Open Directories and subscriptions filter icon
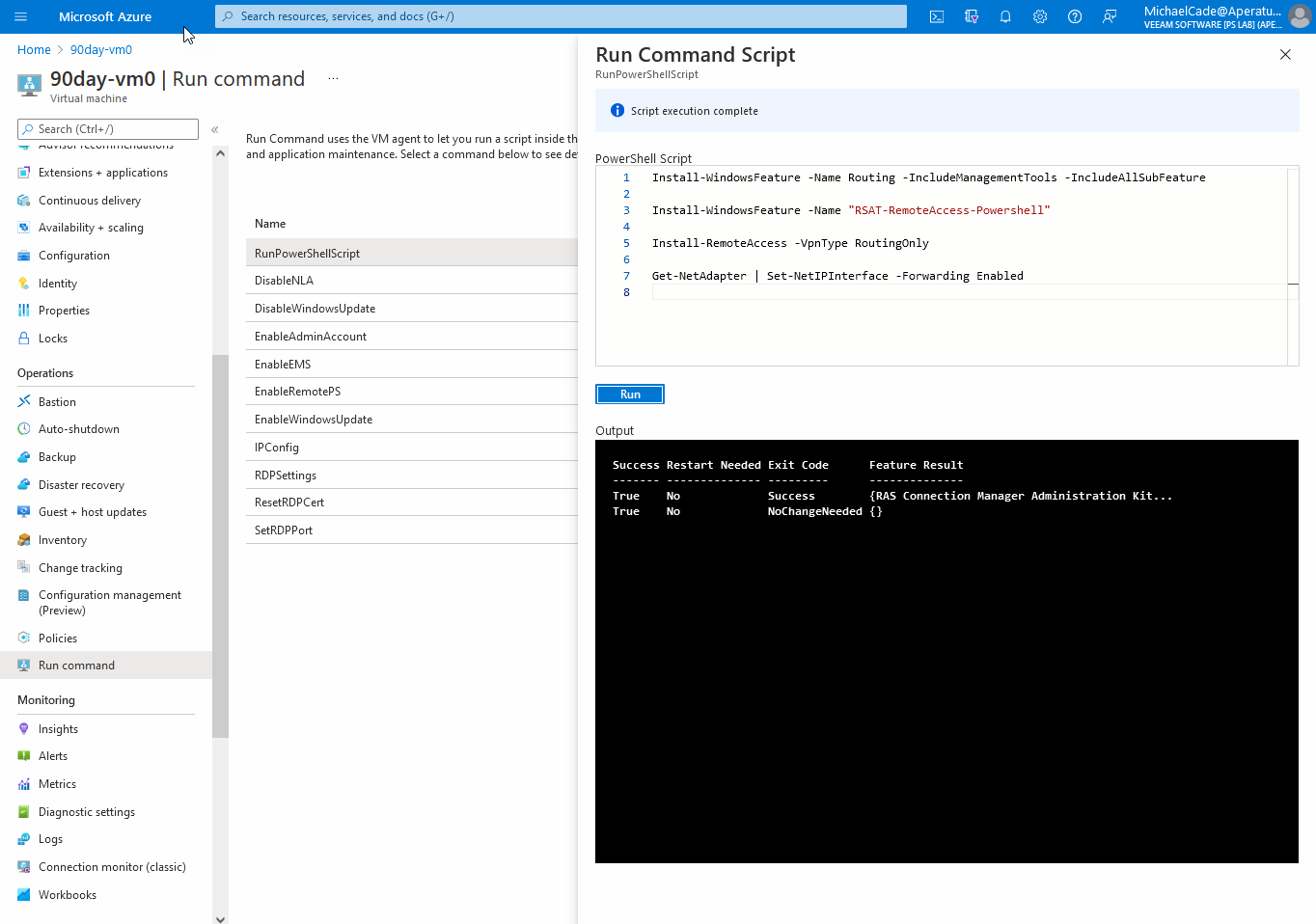This screenshot has height=924, width=1316. [971, 16]
